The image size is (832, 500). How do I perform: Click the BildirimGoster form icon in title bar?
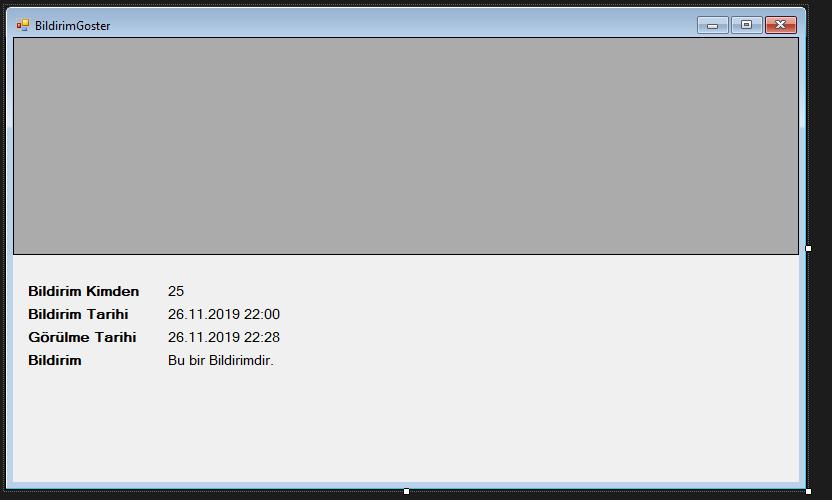click(22, 25)
